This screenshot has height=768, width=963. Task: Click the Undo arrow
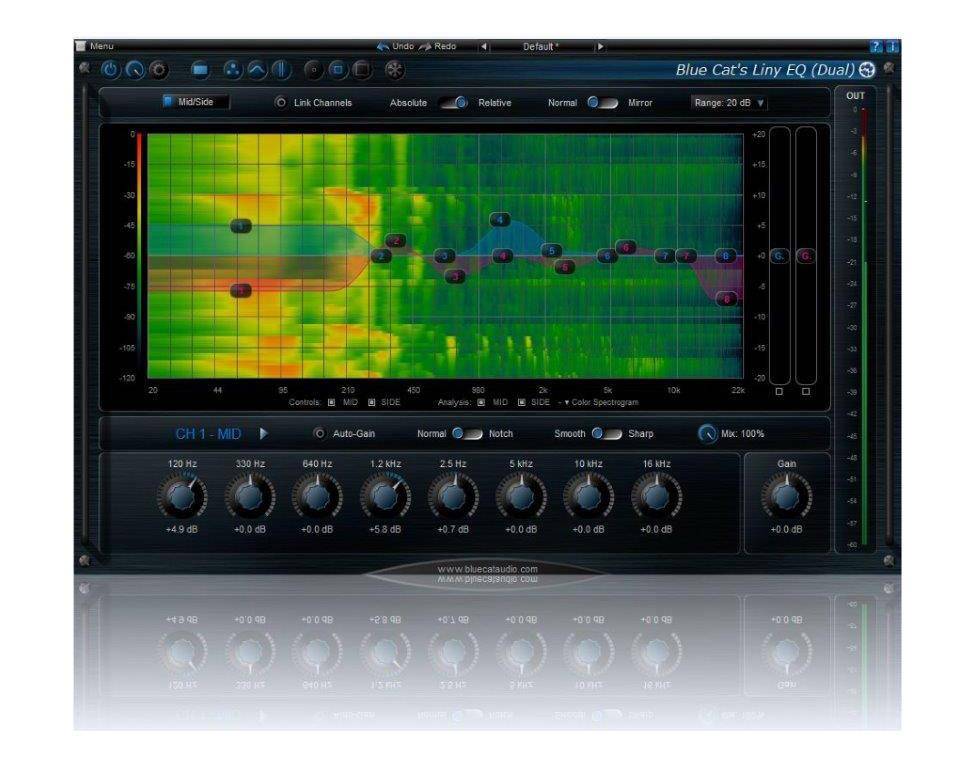click(x=383, y=46)
